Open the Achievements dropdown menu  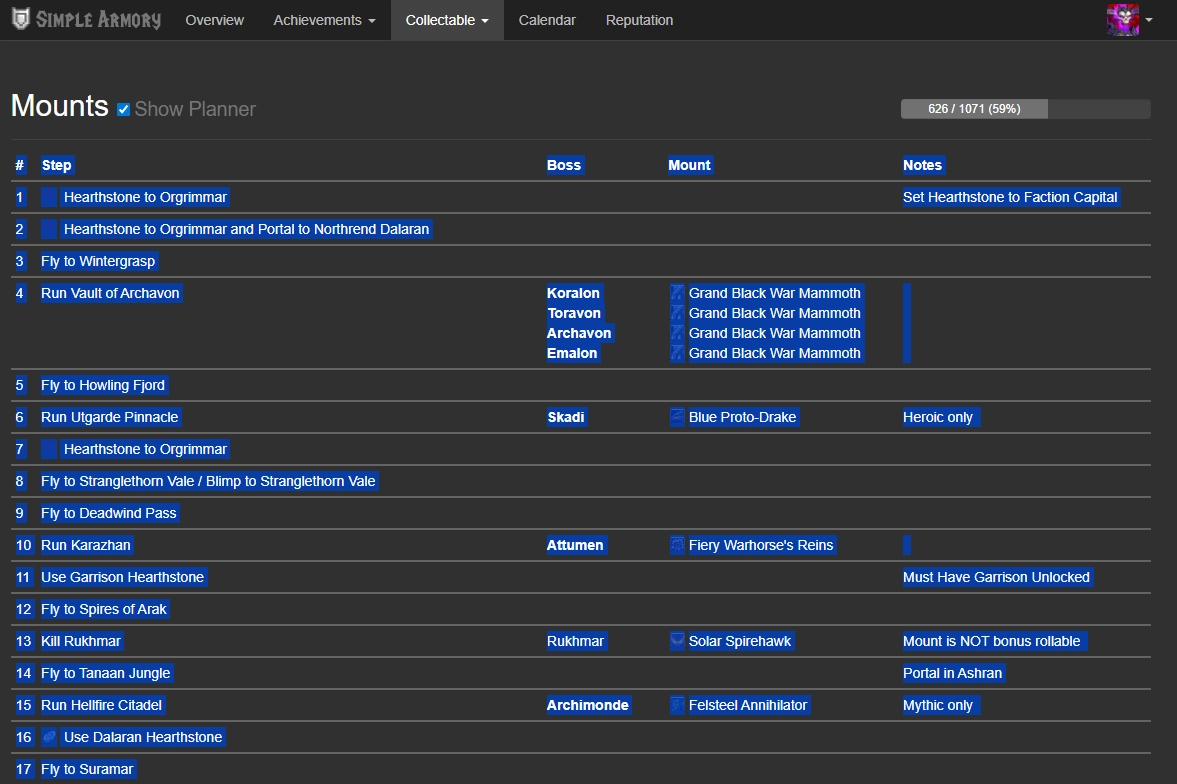pos(324,20)
